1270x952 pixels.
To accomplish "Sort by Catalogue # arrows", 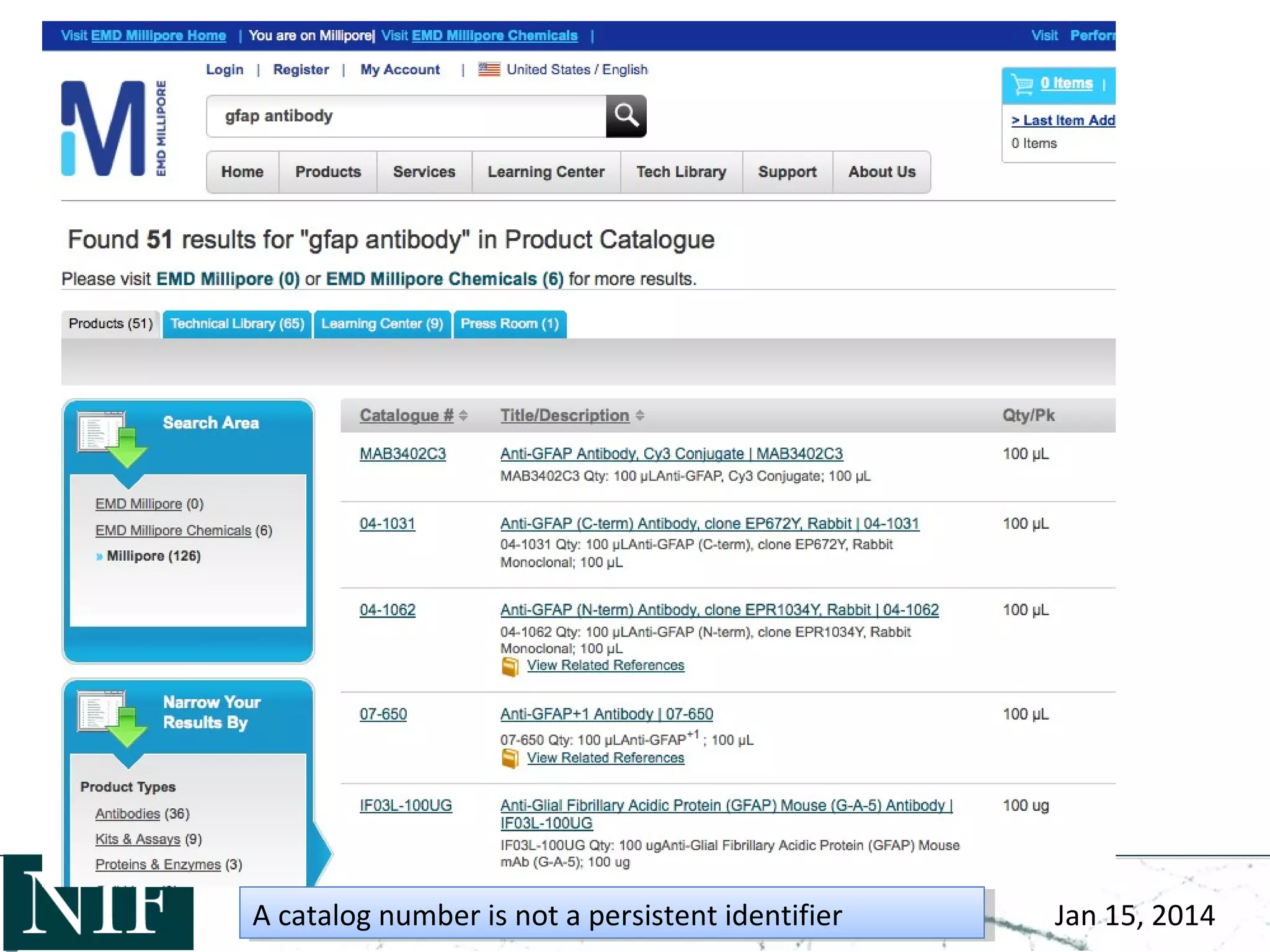I will [x=463, y=416].
